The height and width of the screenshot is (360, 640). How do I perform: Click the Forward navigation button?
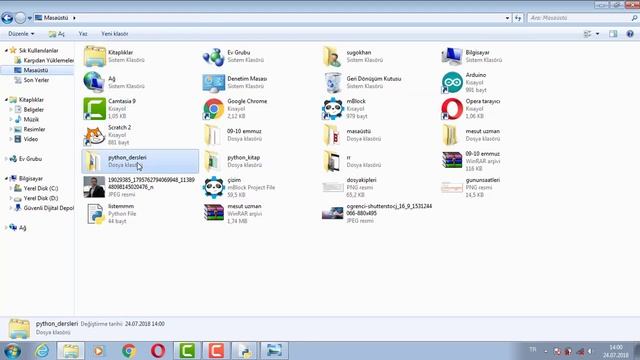pos(20,18)
